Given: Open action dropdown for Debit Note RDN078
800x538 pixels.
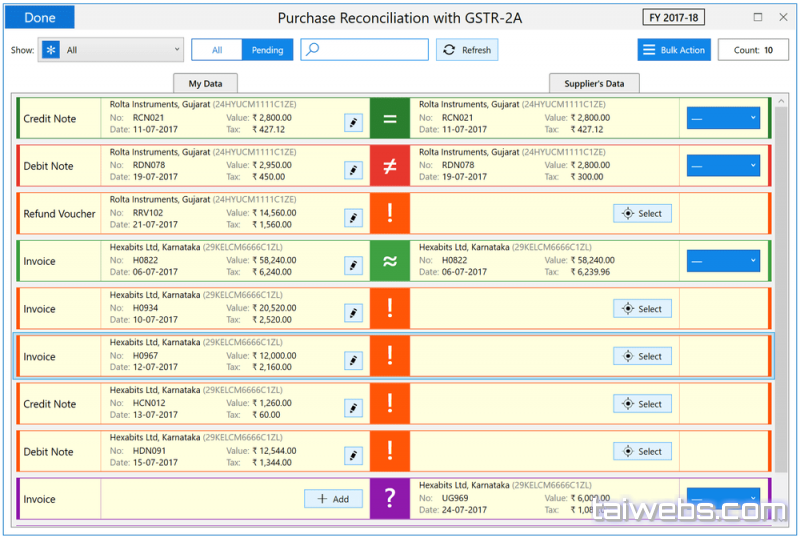Looking at the screenshot, I should (x=723, y=166).
